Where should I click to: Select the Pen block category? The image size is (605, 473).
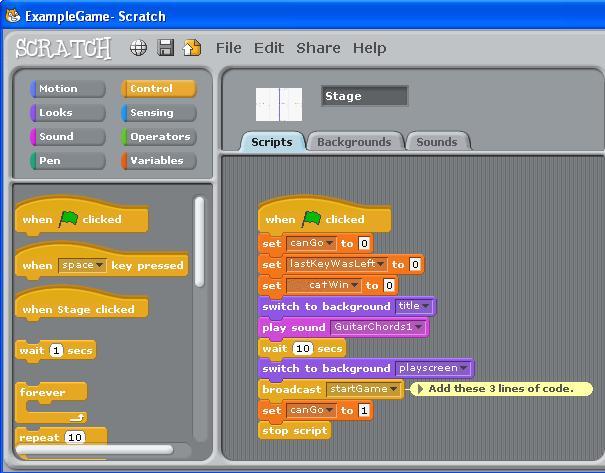tap(68, 160)
